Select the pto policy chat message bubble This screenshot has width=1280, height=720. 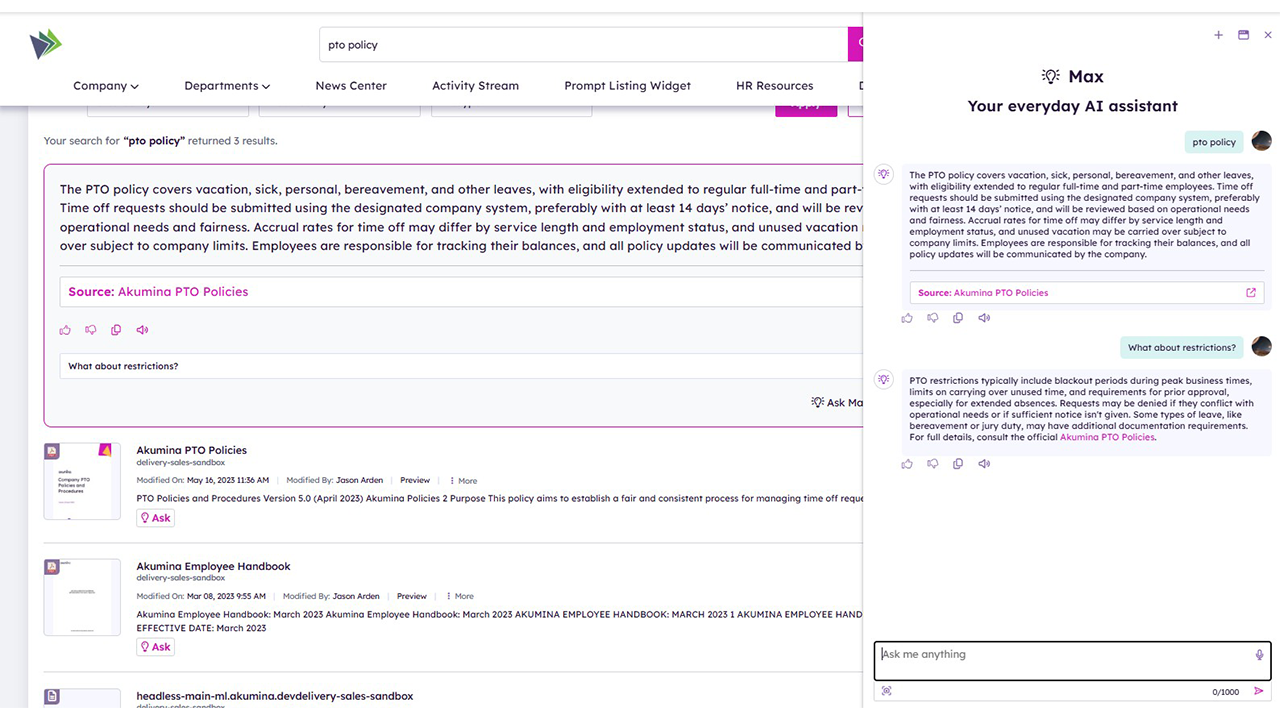pos(1214,142)
